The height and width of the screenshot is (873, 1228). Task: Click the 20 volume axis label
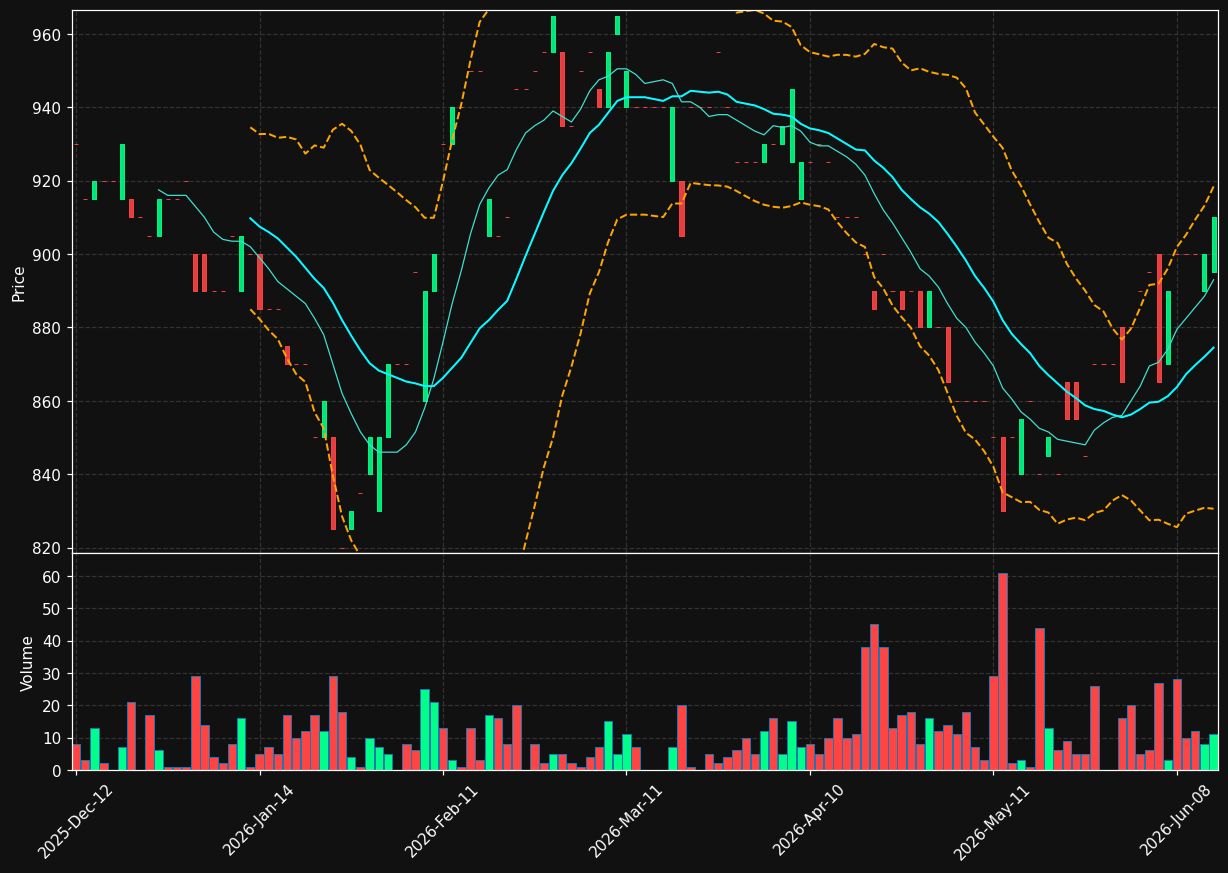pyautogui.click(x=53, y=706)
